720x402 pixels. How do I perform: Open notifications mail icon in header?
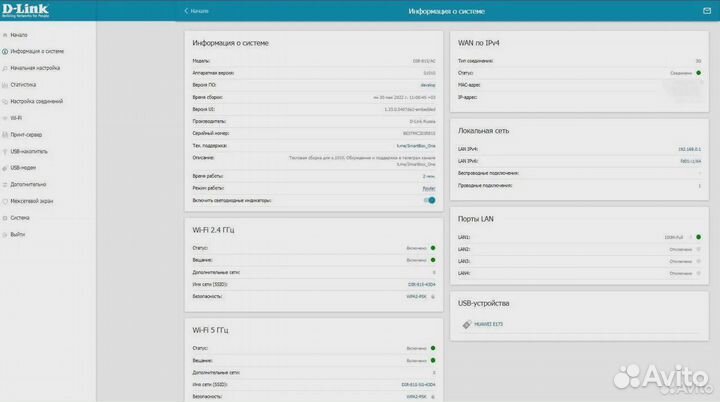pyautogui.click(x=706, y=11)
